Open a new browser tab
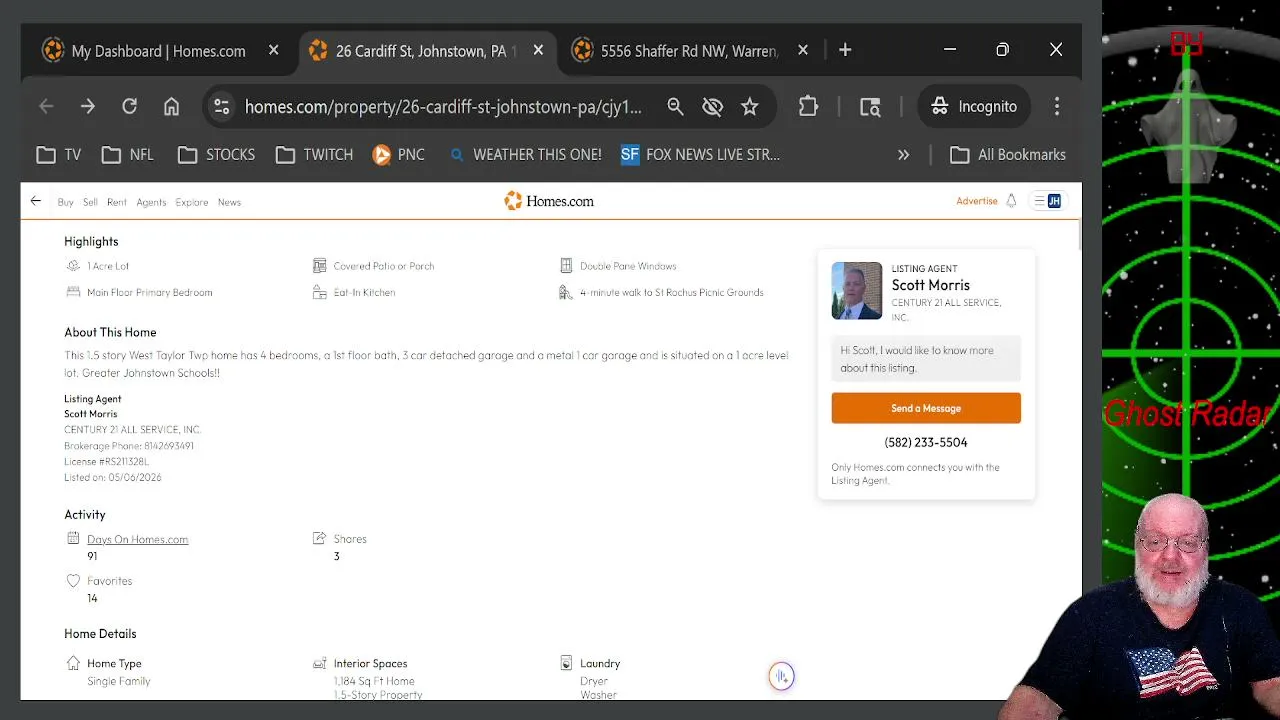Viewport: 1280px width, 720px height. click(845, 50)
